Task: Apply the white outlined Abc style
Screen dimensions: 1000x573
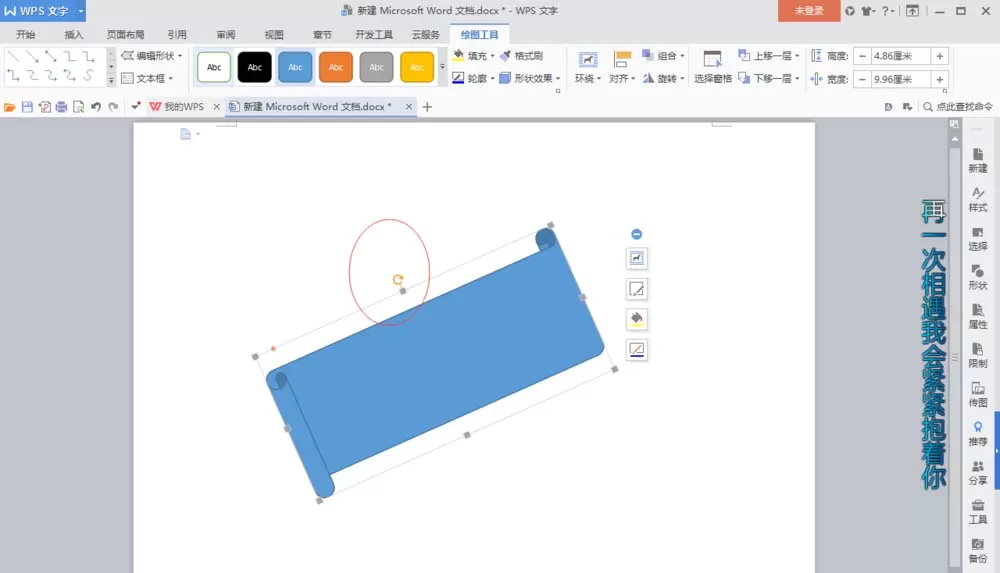Action: pos(214,67)
